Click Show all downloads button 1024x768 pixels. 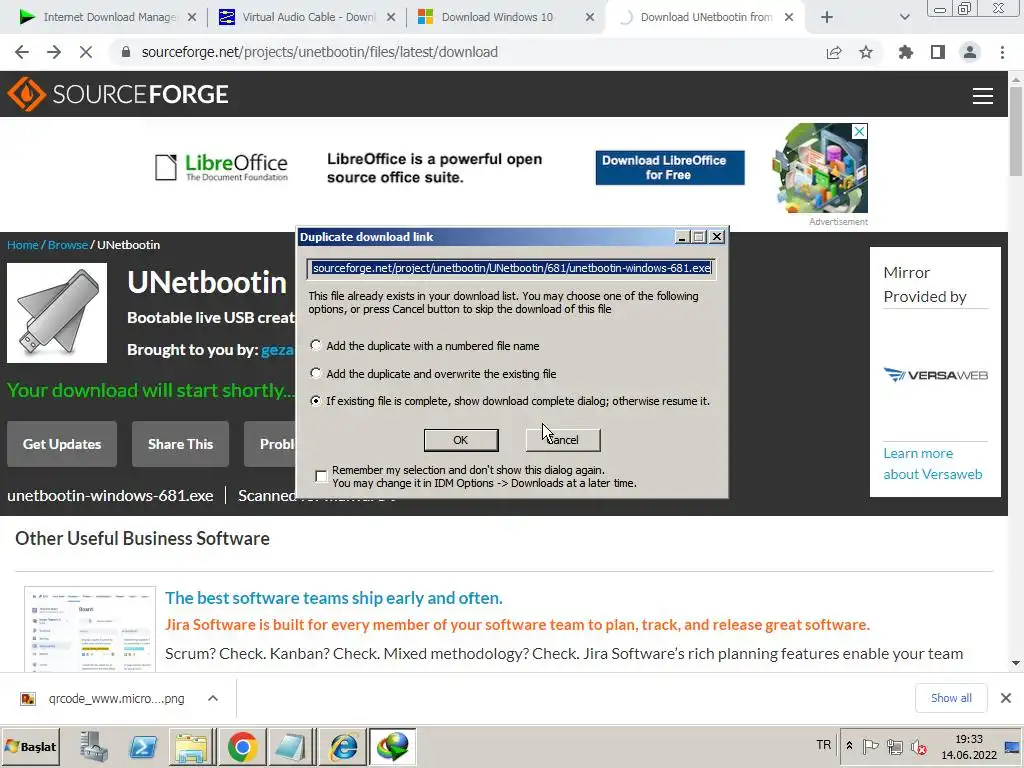951,698
